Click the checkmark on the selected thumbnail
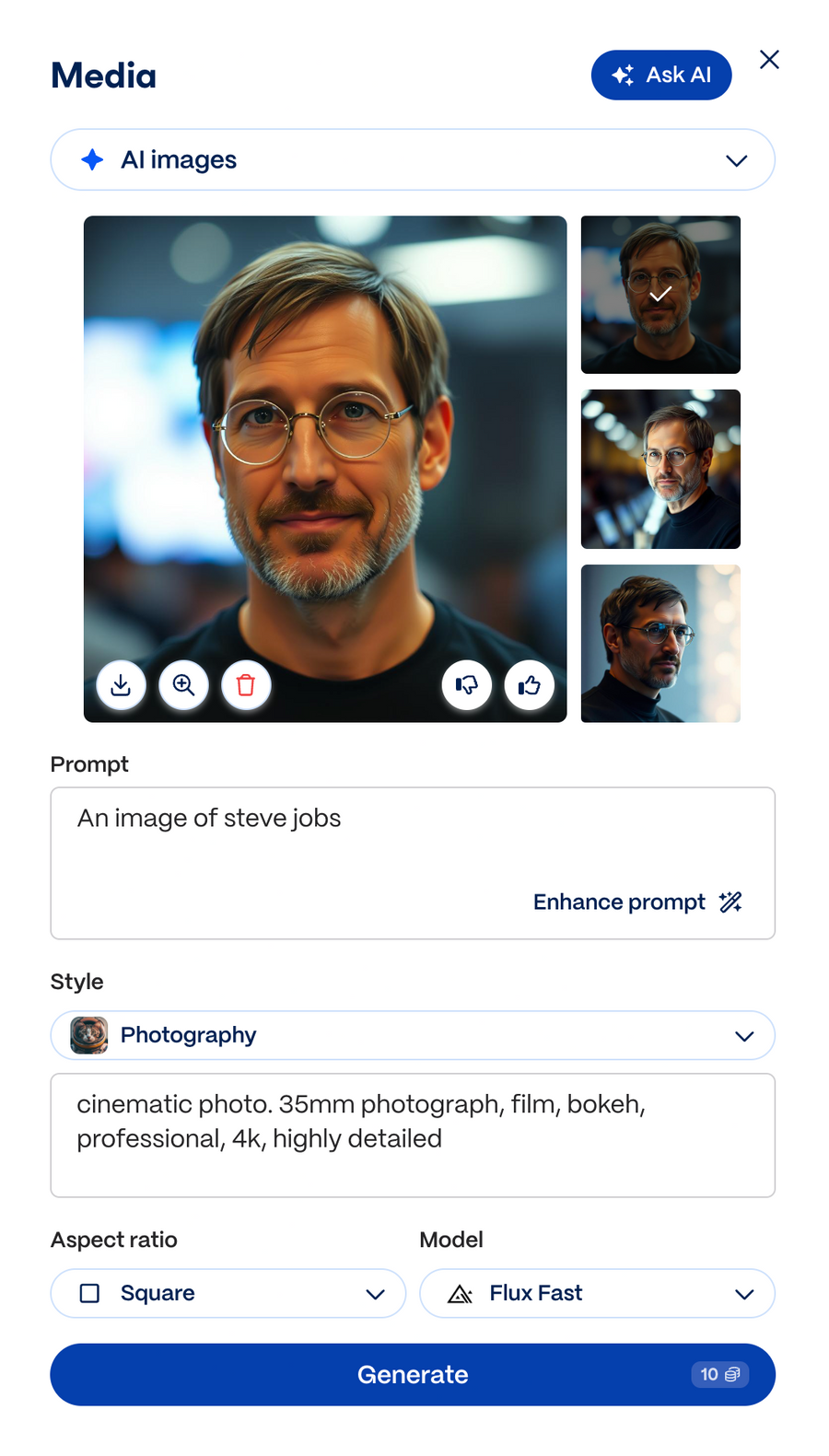The width and height of the screenshot is (829, 1456). (x=660, y=295)
